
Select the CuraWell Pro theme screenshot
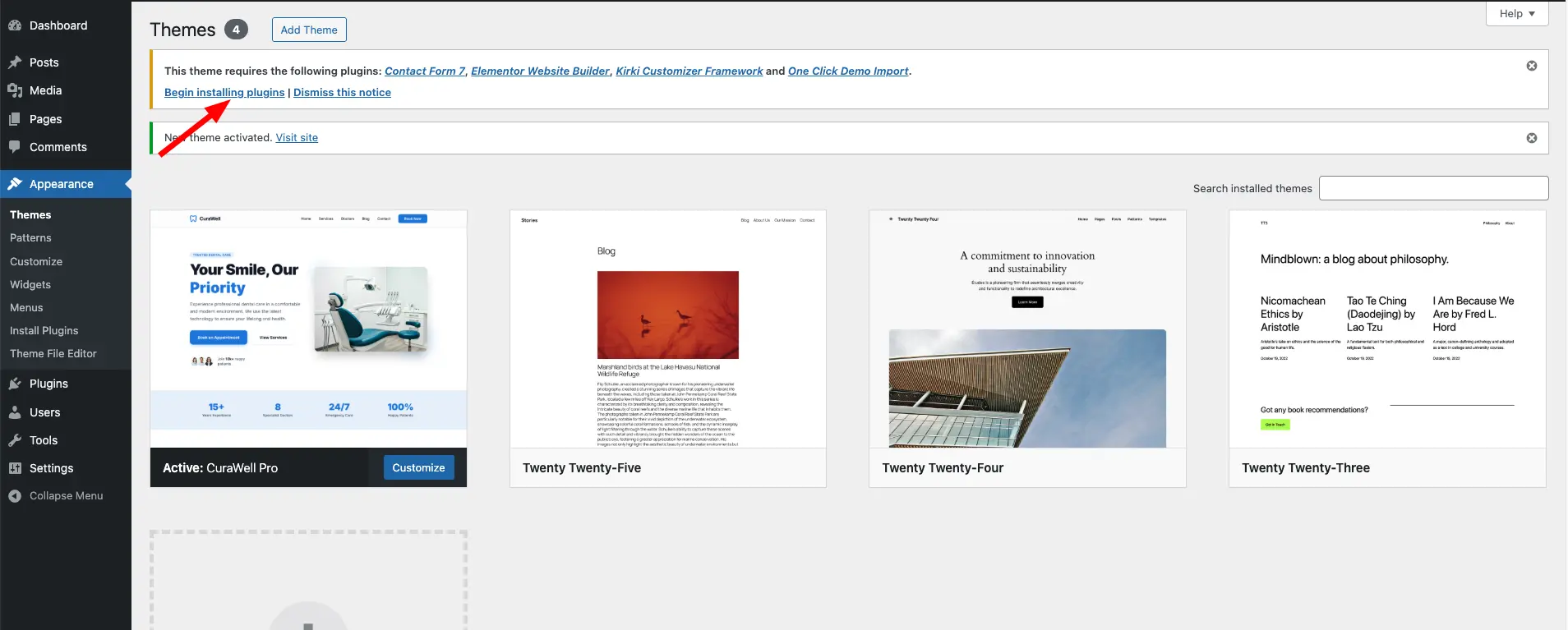[x=308, y=329]
